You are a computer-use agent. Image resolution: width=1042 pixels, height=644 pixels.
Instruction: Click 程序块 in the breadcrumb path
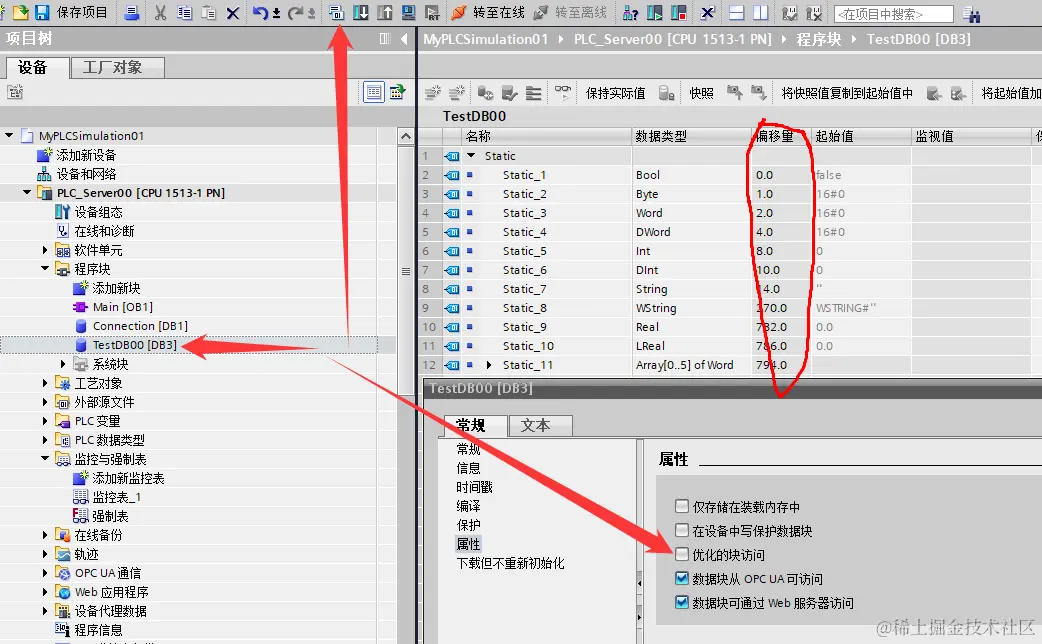point(819,39)
